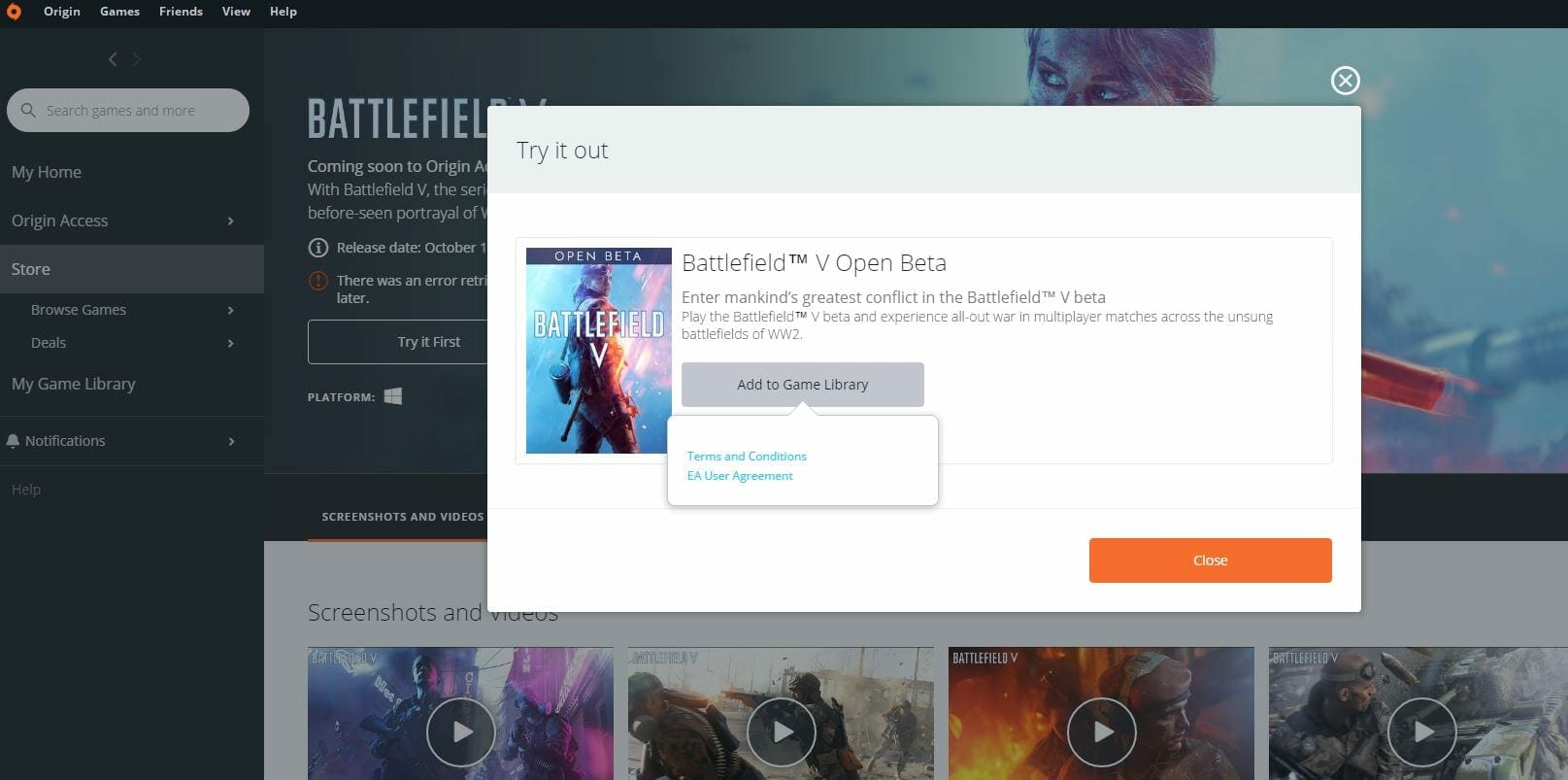Expand Notifications chevron

(x=231, y=441)
